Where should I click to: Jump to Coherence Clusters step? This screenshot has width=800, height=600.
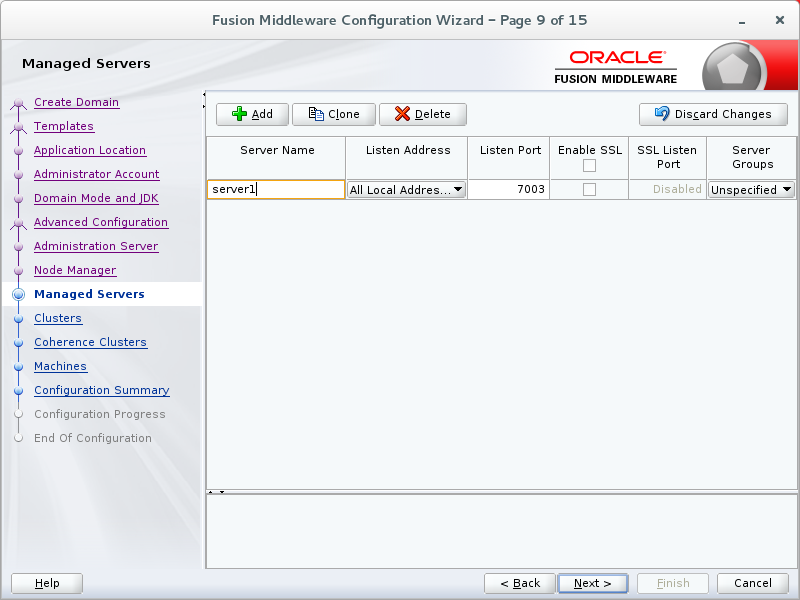tap(90, 342)
